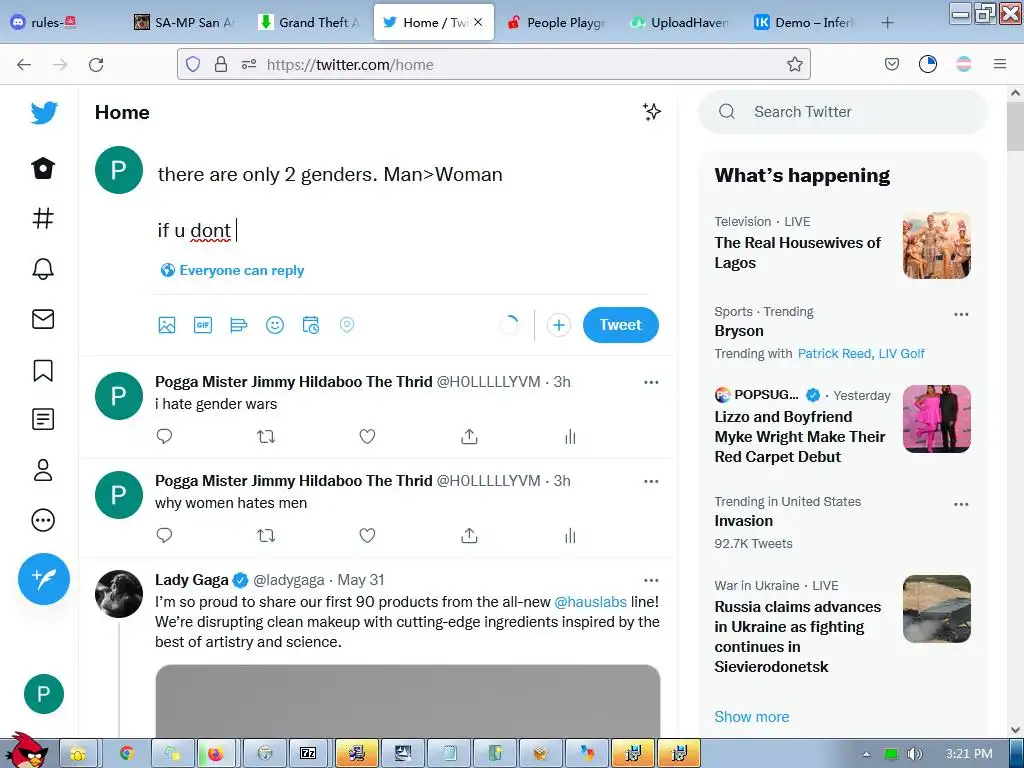
Task: Open @hauslabs mention link
Action: (x=590, y=601)
